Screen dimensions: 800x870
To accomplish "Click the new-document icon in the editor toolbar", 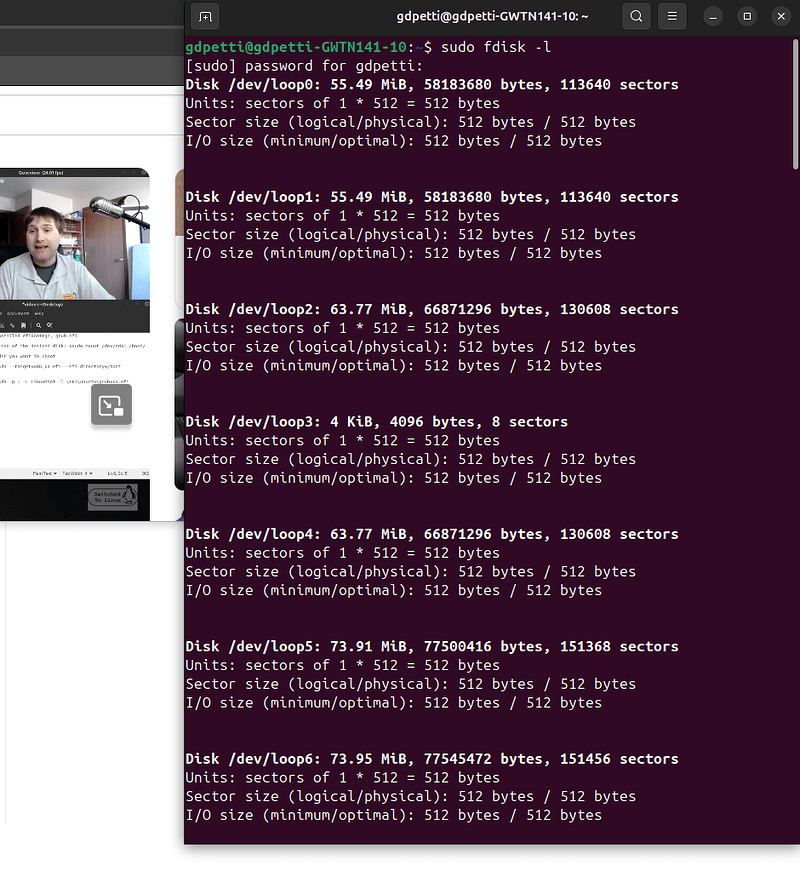I will point(2,324).
